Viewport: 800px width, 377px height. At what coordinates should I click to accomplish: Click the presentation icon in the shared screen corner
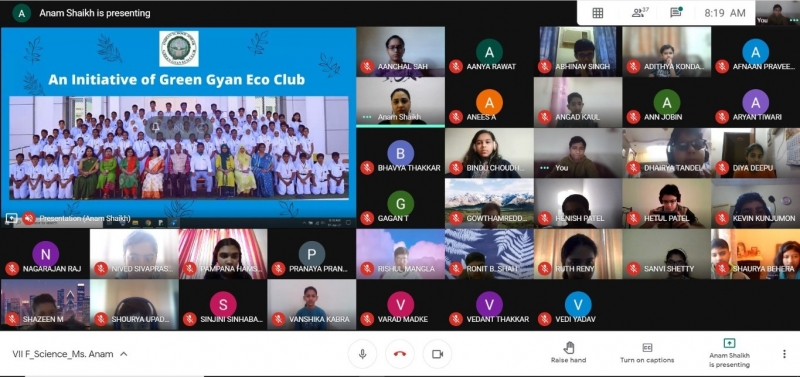point(11,218)
